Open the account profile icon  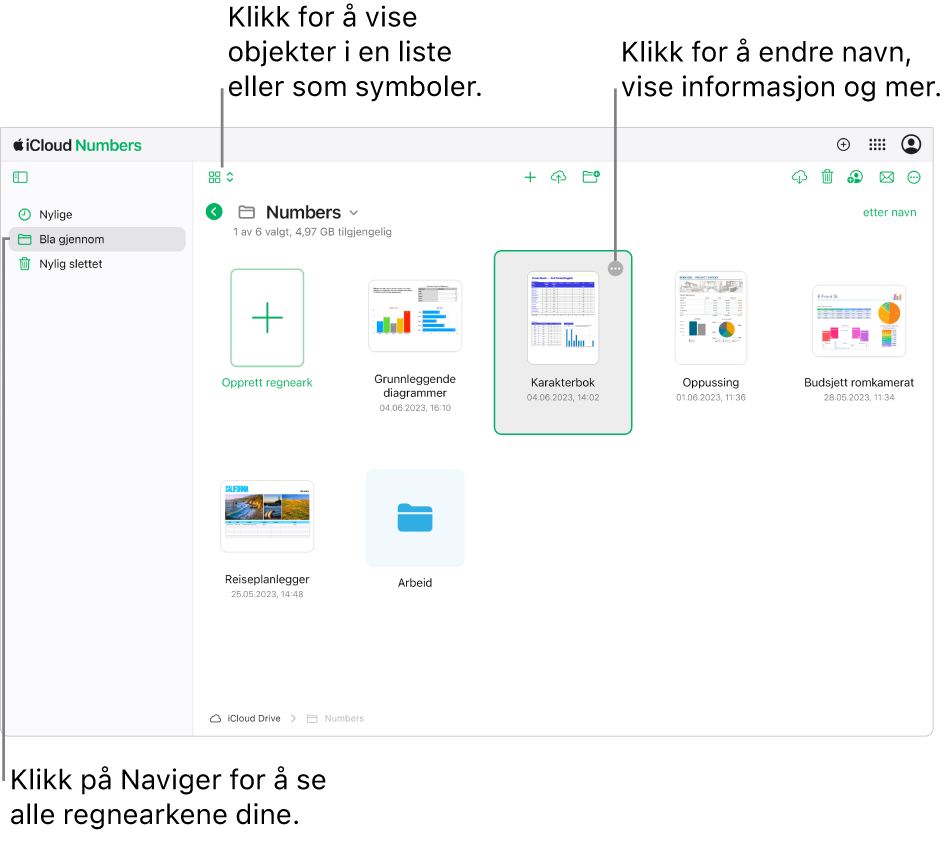point(911,144)
